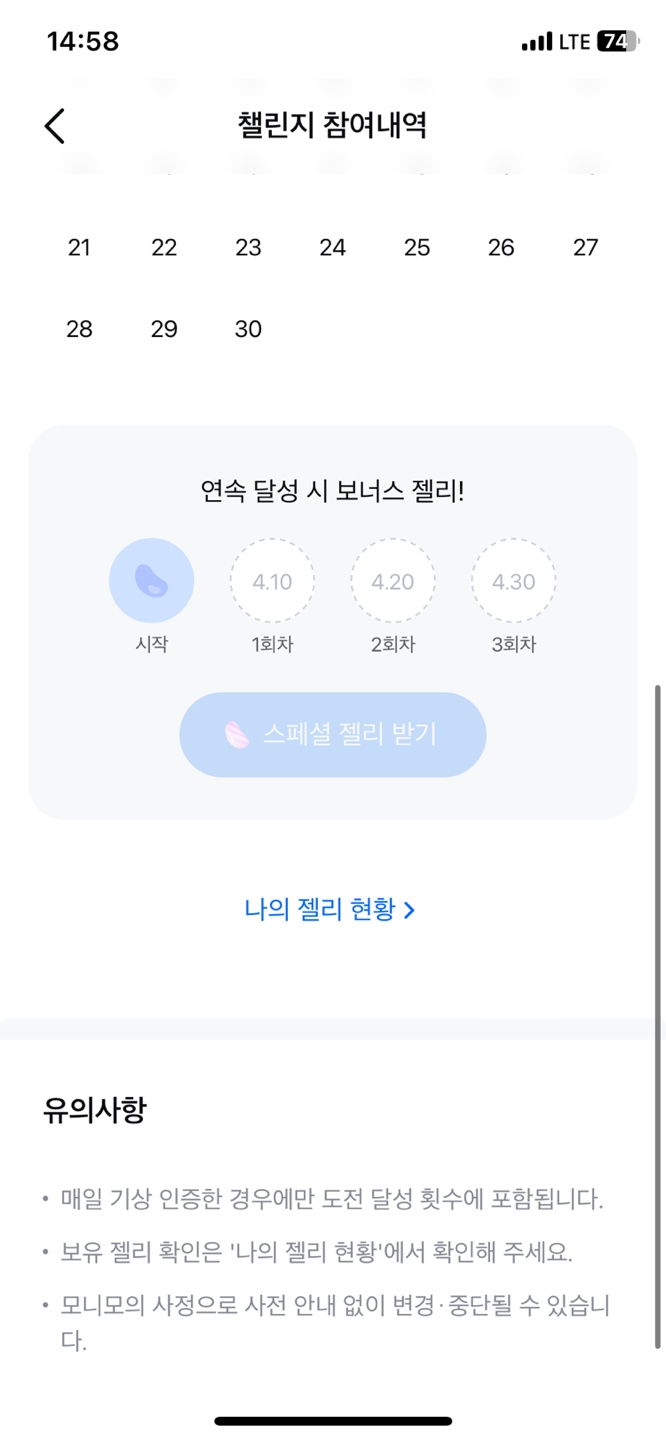Select the blue 시작 jelly icon

coord(151,580)
